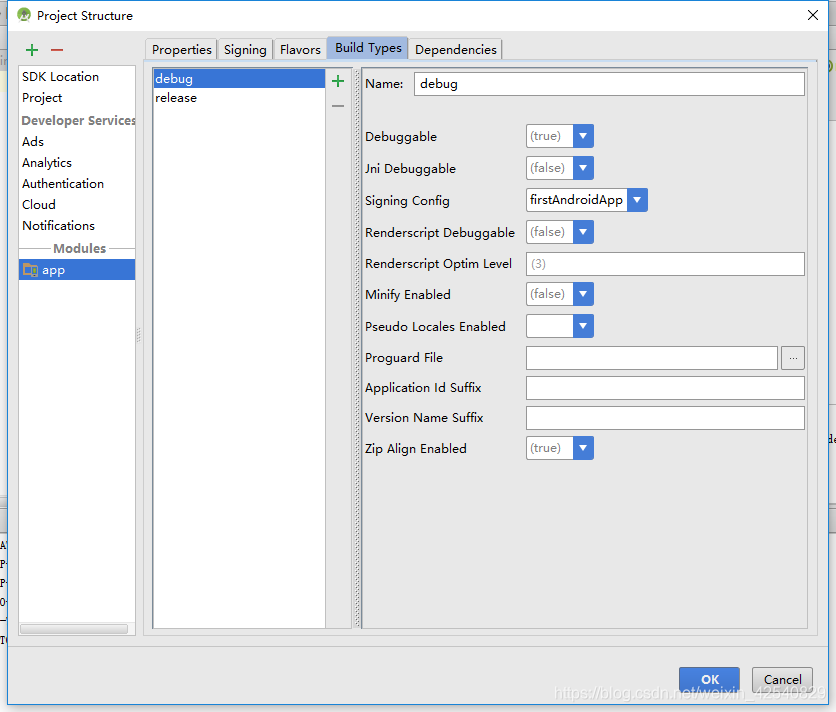The height and width of the screenshot is (712, 836).
Task: Open the Jni Debuggable dropdown
Action: click(583, 168)
